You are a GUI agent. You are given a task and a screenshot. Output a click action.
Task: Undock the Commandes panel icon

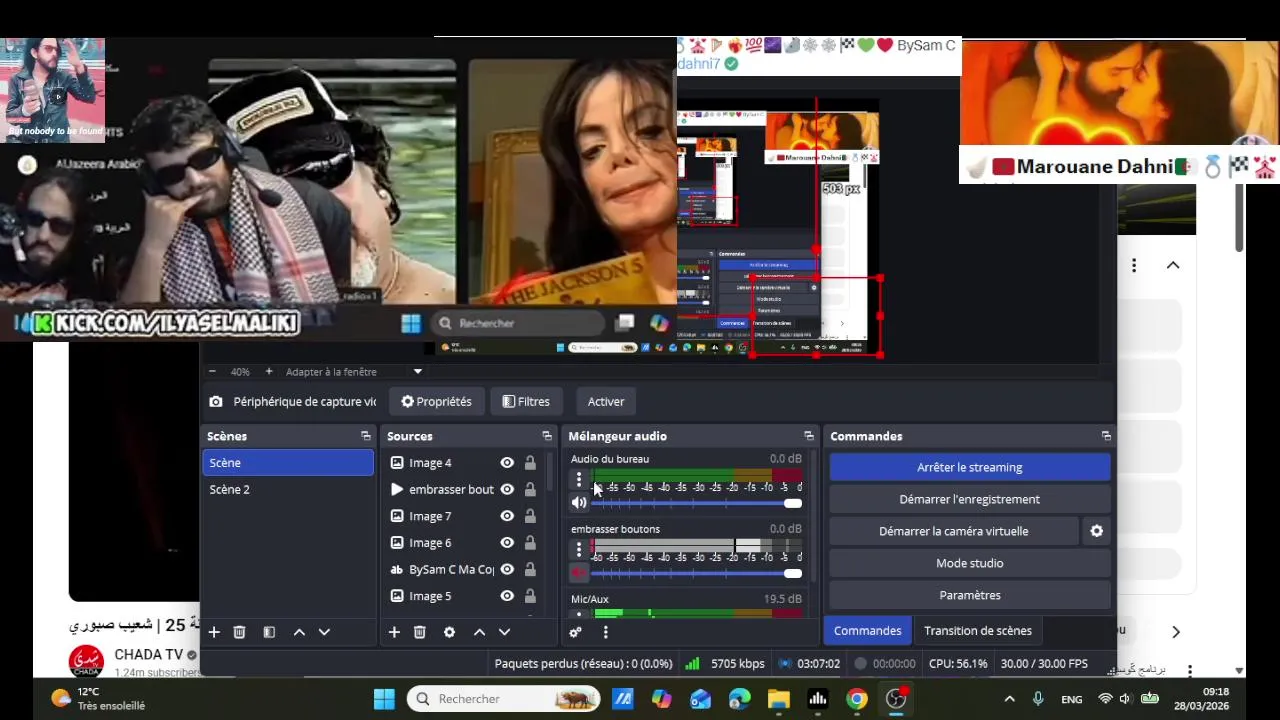pyautogui.click(x=1106, y=436)
